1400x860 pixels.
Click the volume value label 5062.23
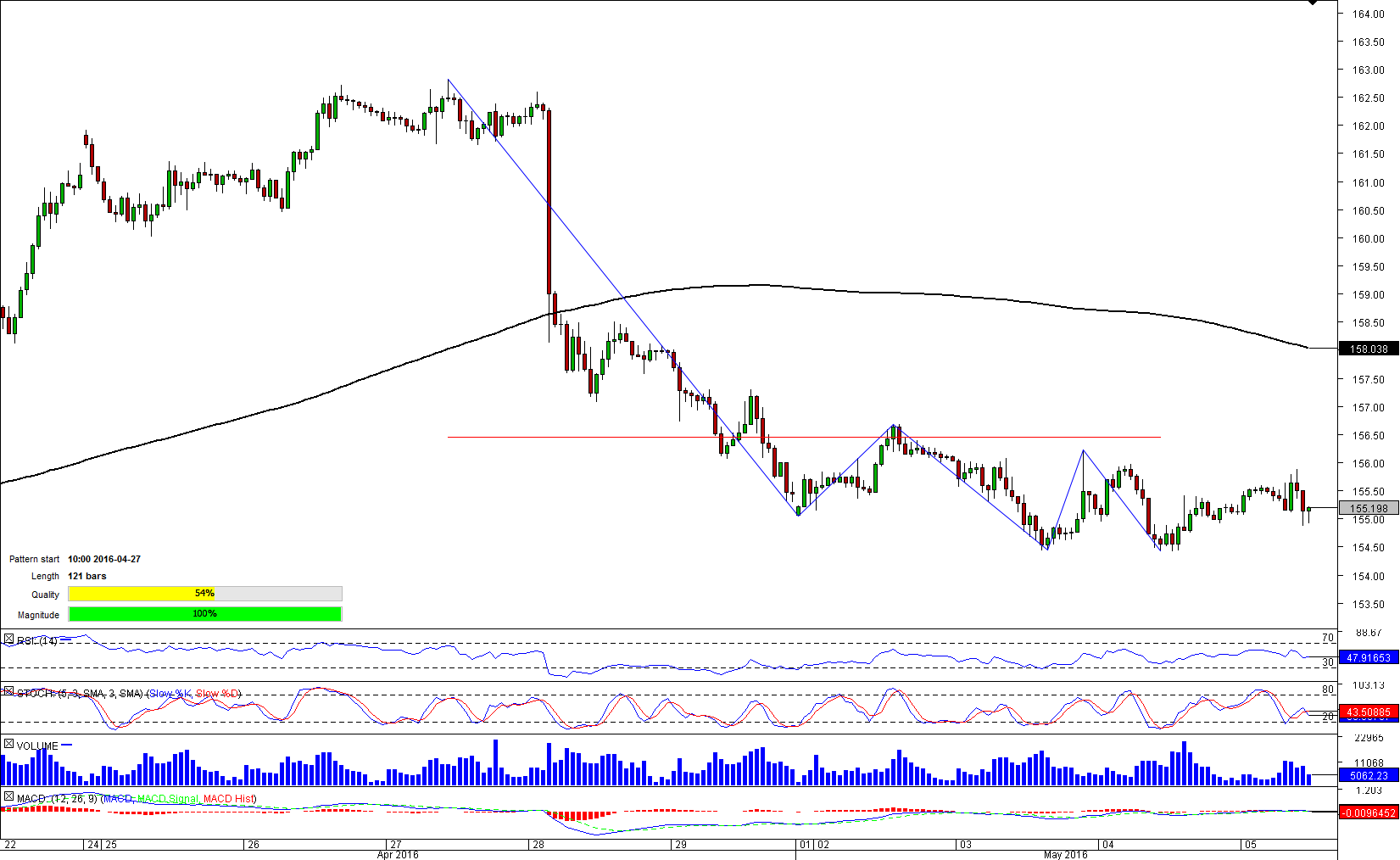(x=1369, y=775)
